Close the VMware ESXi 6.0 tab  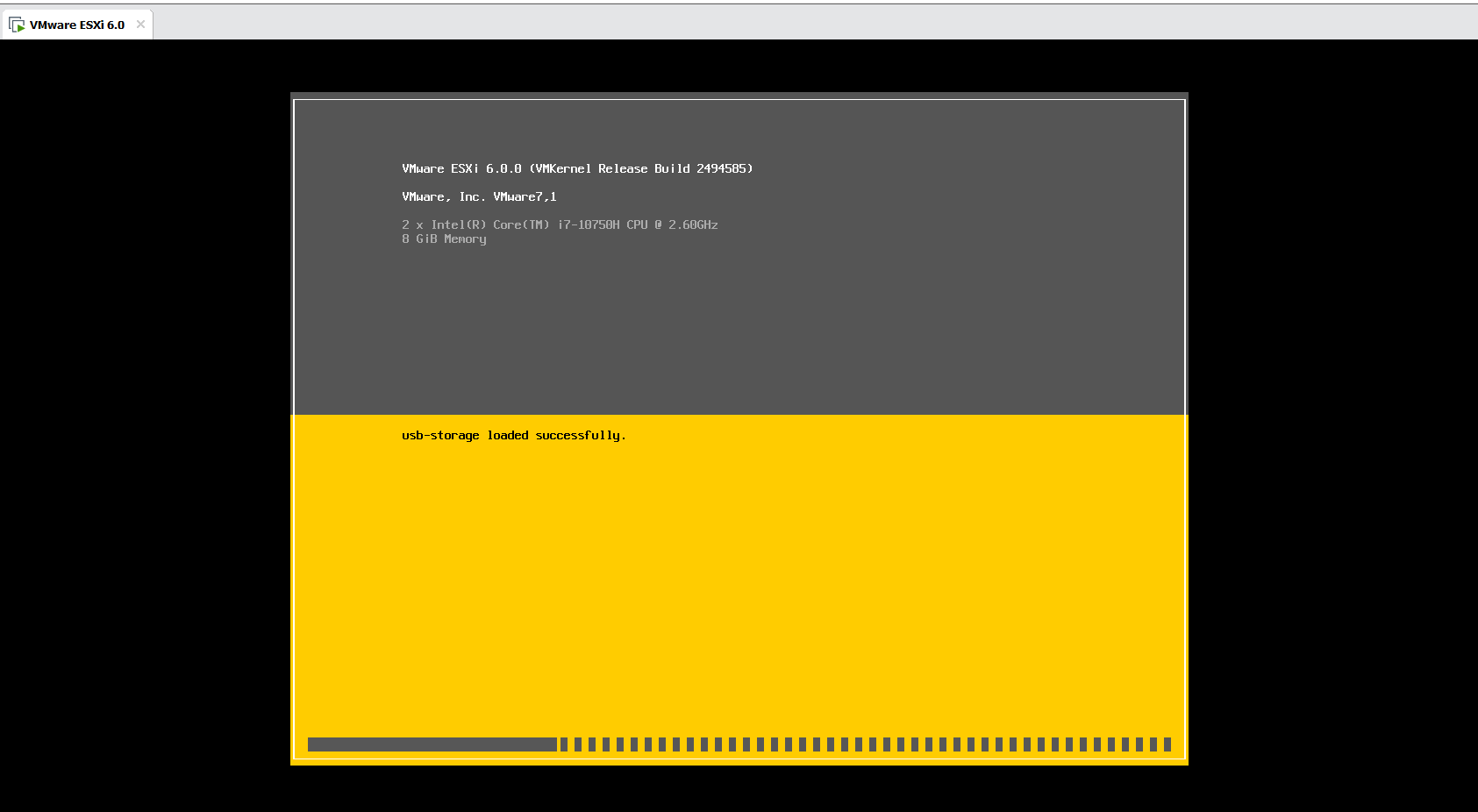[140, 25]
